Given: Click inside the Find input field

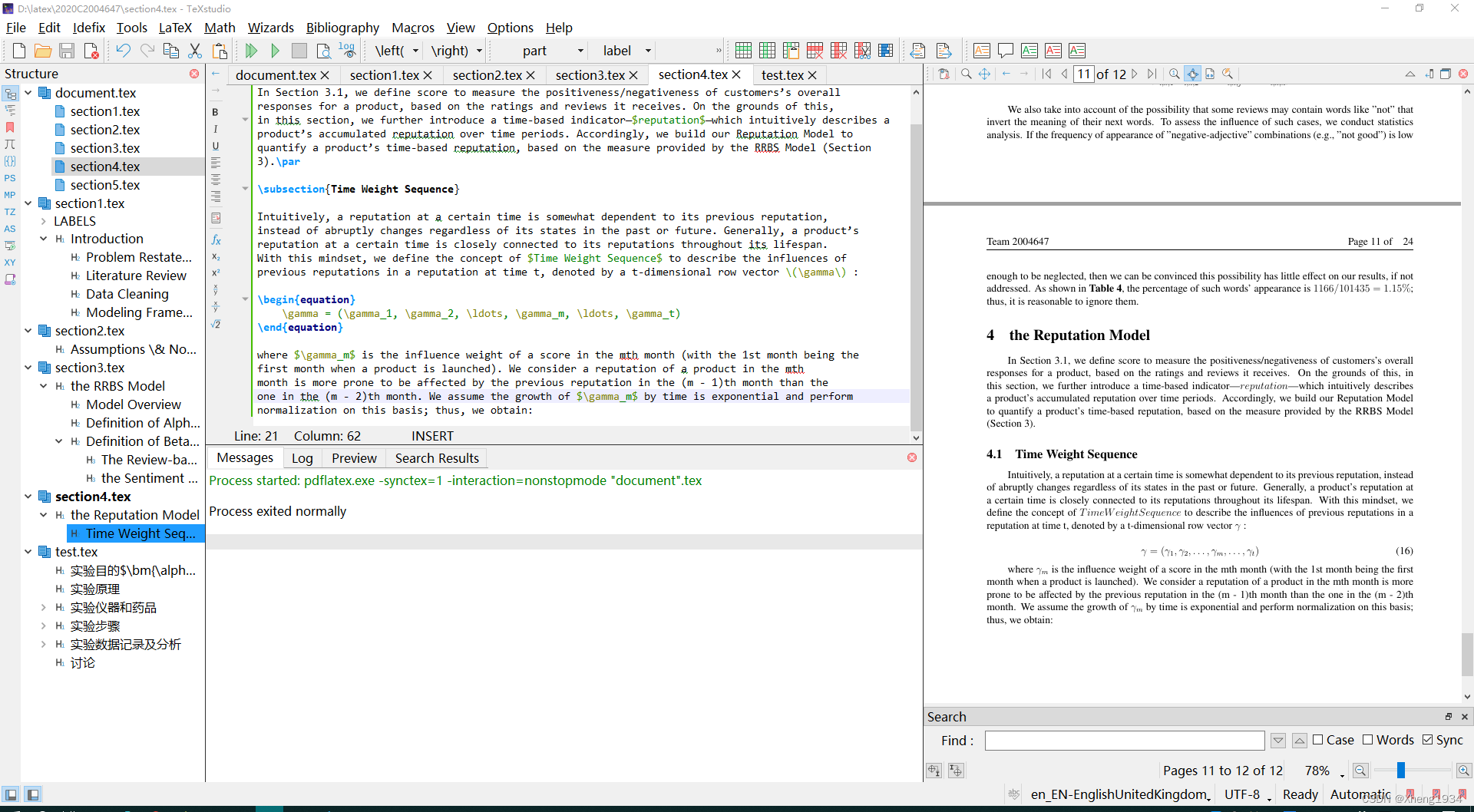Looking at the screenshot, I should 1124,740.
